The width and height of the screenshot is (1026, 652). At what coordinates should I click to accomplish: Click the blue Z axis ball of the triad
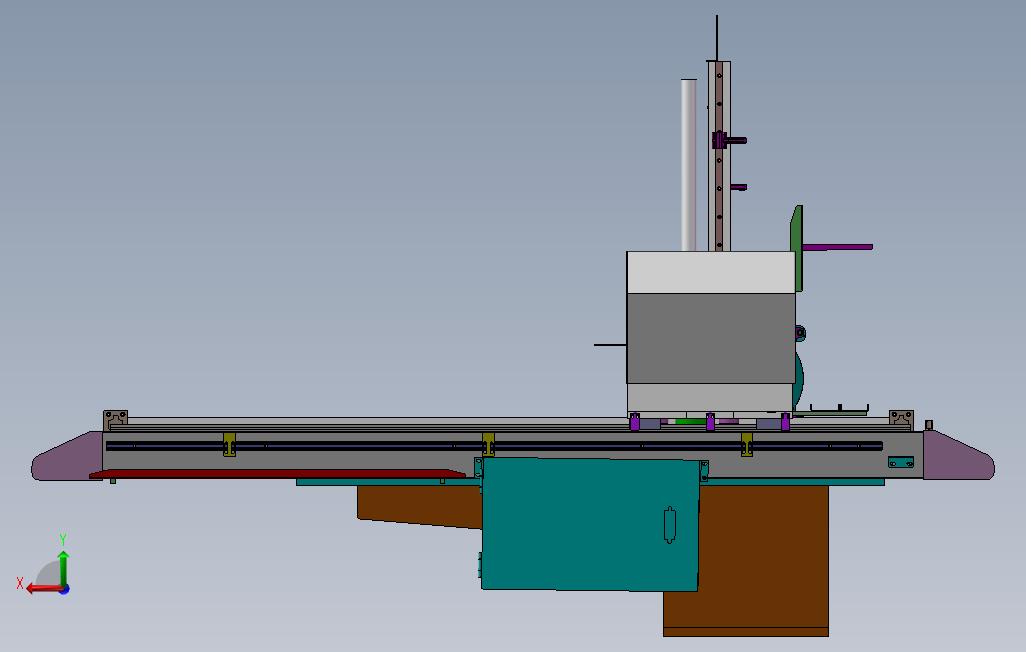pos(64,590)
